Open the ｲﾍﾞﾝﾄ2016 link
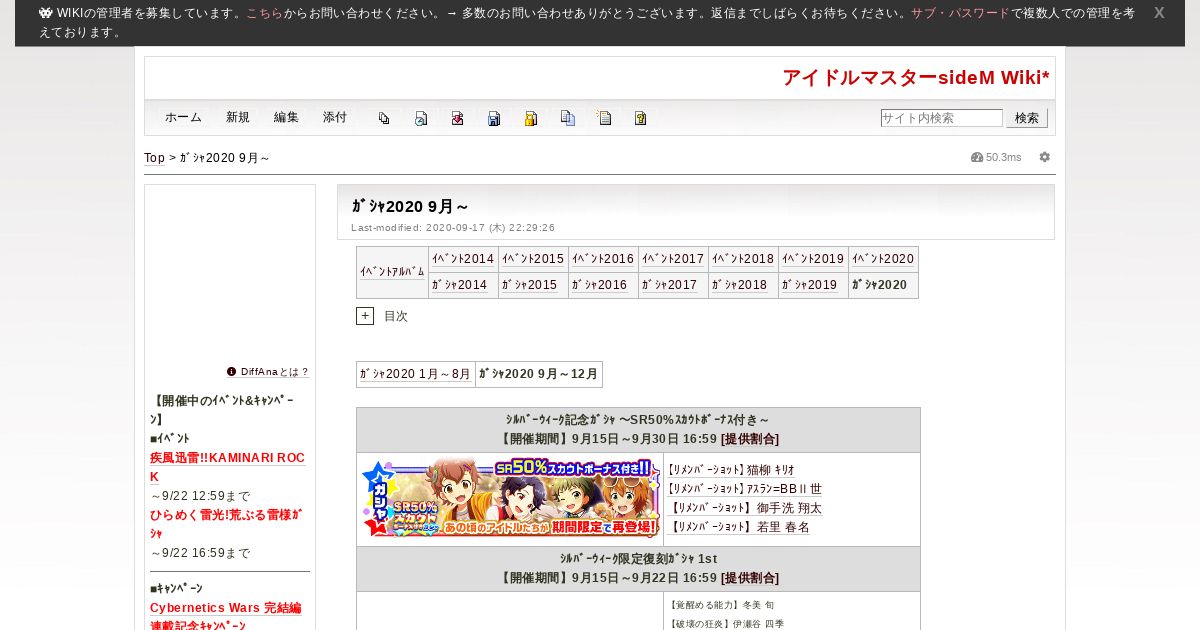 tap(603, 259)
